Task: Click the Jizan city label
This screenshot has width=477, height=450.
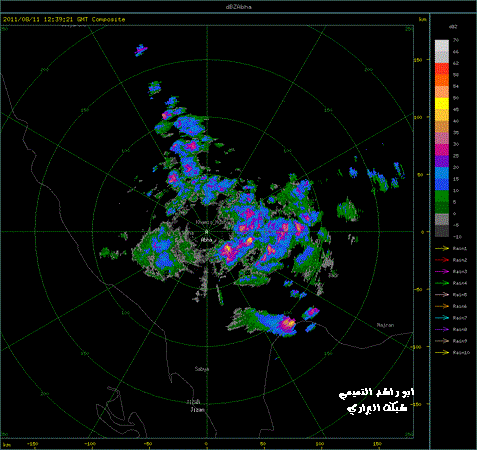Action: [x=198, y=410]
